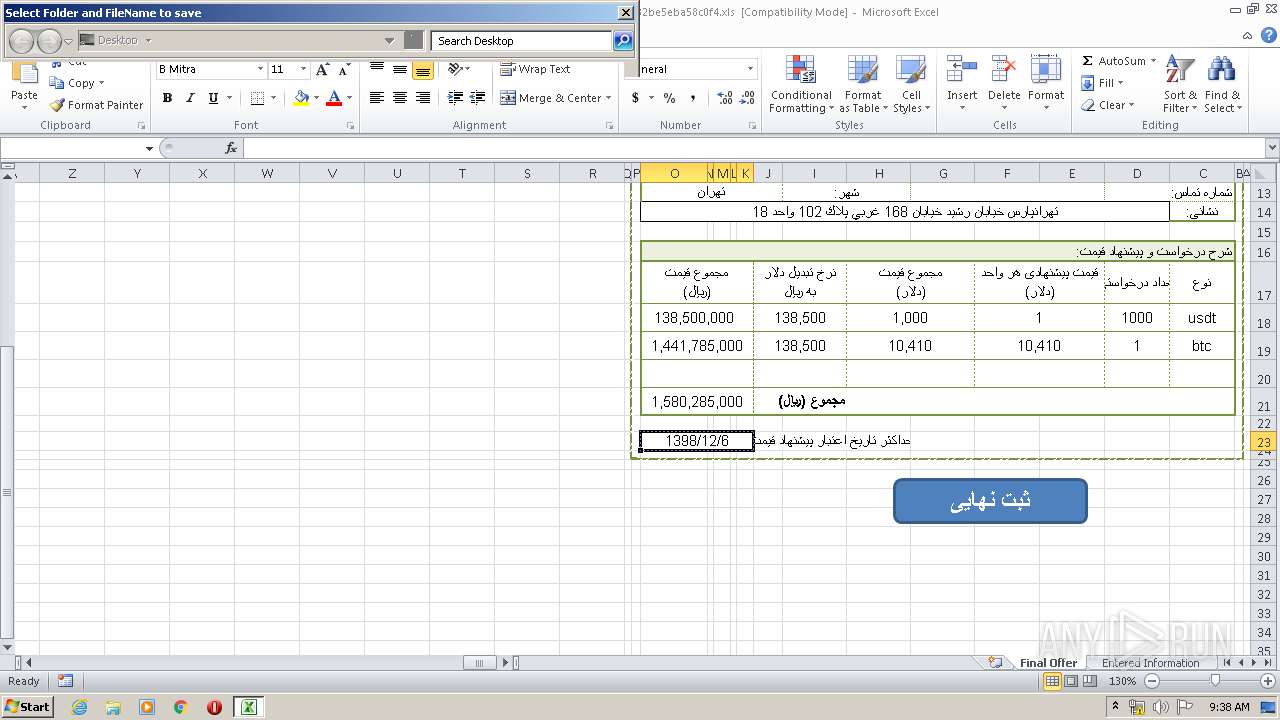This screenshot has width=1280, height=720.
Task: Click the Delete cells icon
Action: point(1004,70)
